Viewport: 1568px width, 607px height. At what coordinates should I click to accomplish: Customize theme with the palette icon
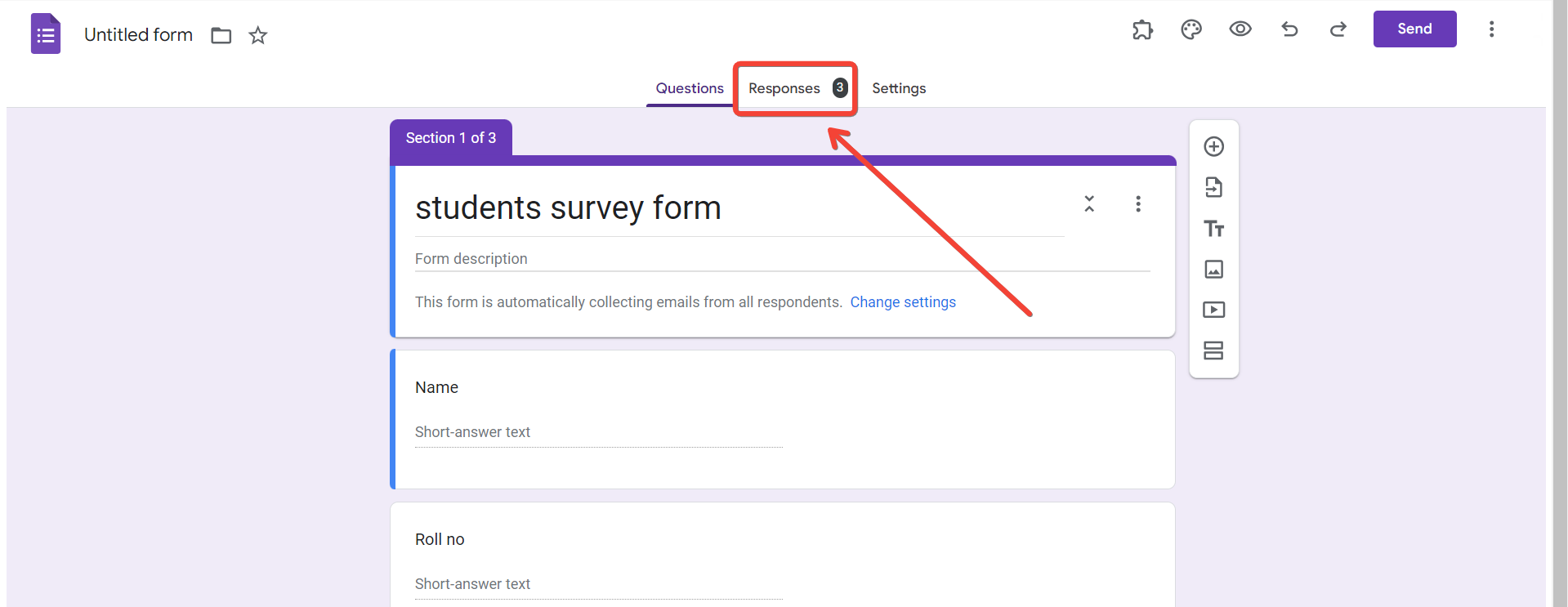click(x=1191, y=29)
